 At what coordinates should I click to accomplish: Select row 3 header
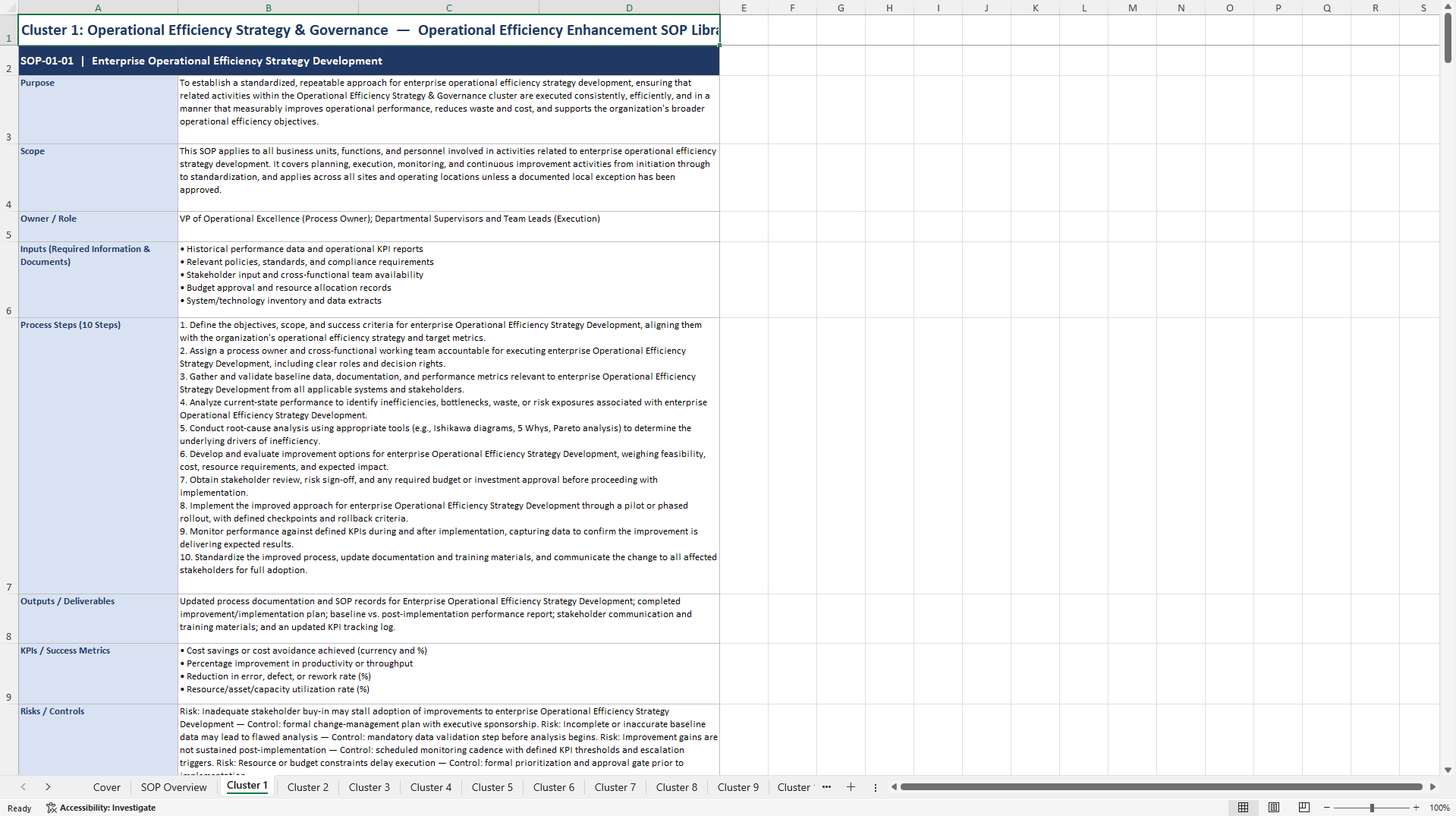[8, 109]
